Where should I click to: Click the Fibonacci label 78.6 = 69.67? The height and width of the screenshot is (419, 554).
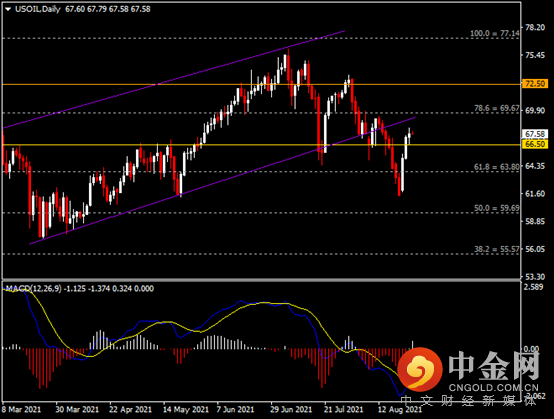point(497,108)
